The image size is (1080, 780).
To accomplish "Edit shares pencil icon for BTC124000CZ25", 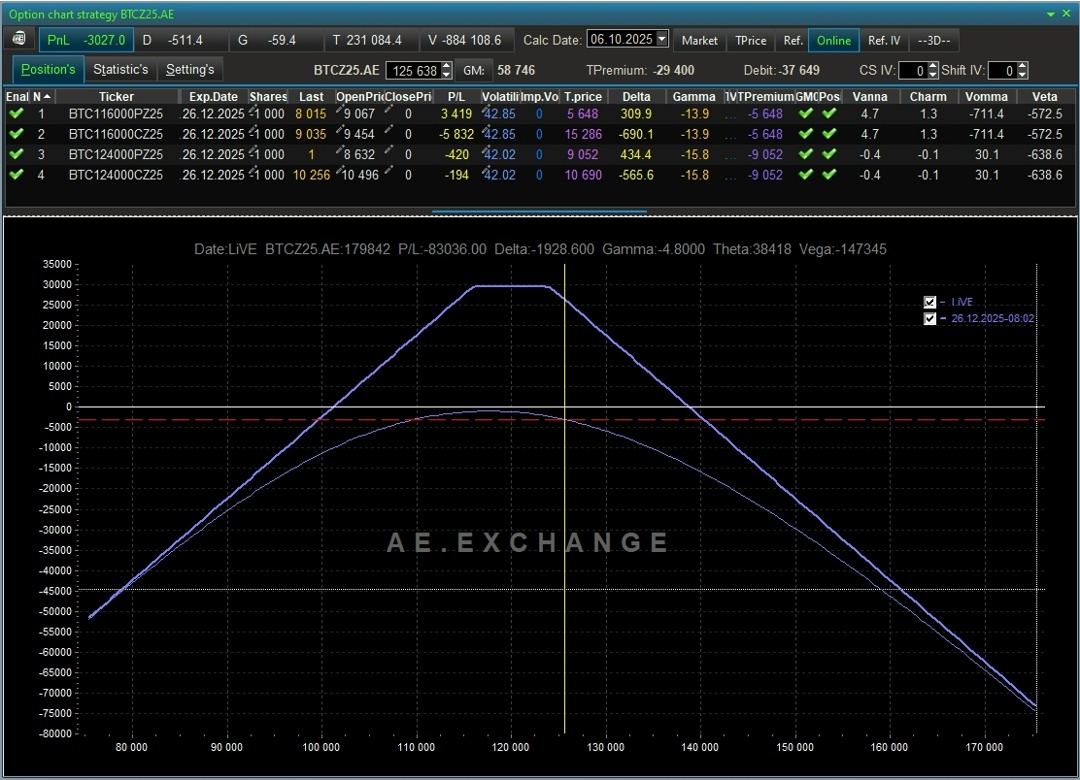I will pos(253,171).
